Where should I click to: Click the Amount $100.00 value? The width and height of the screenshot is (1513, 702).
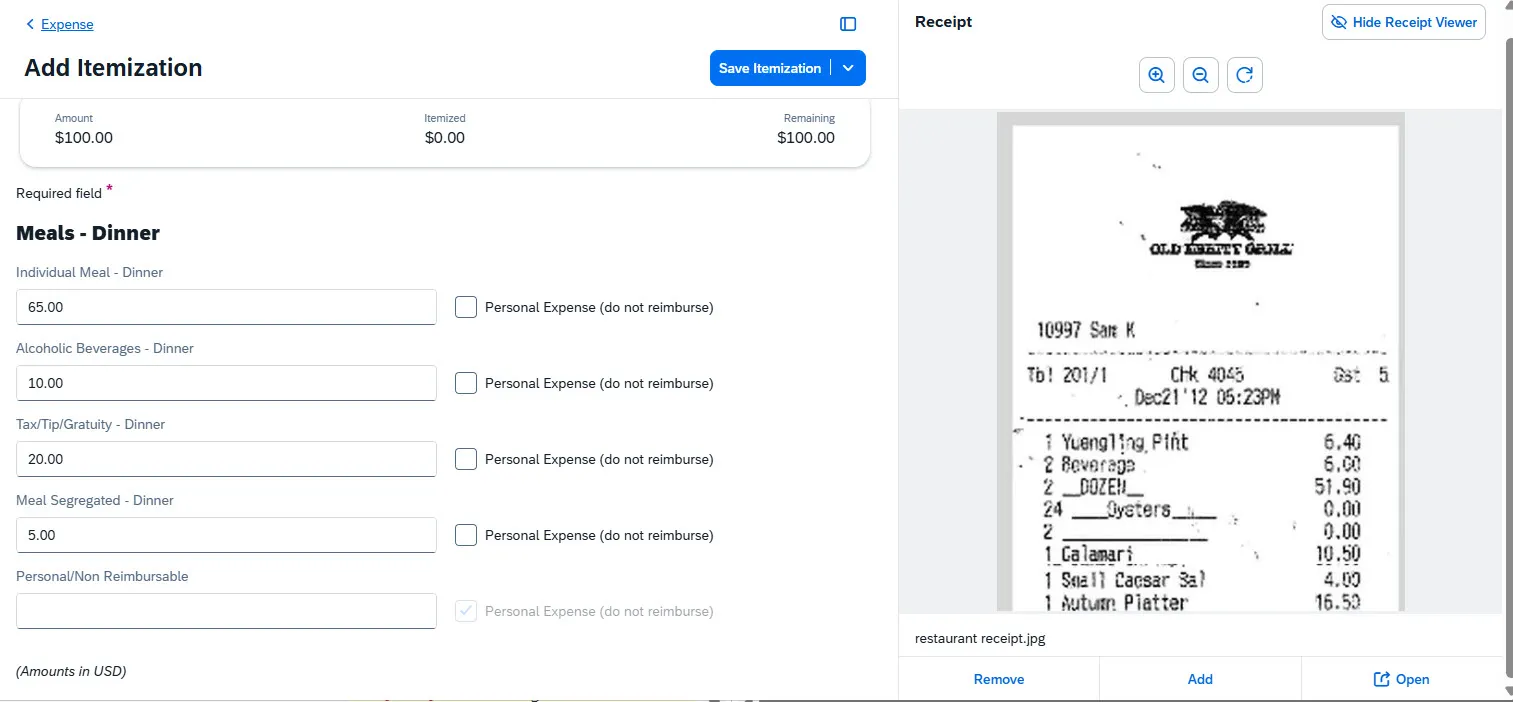[84, 138]
